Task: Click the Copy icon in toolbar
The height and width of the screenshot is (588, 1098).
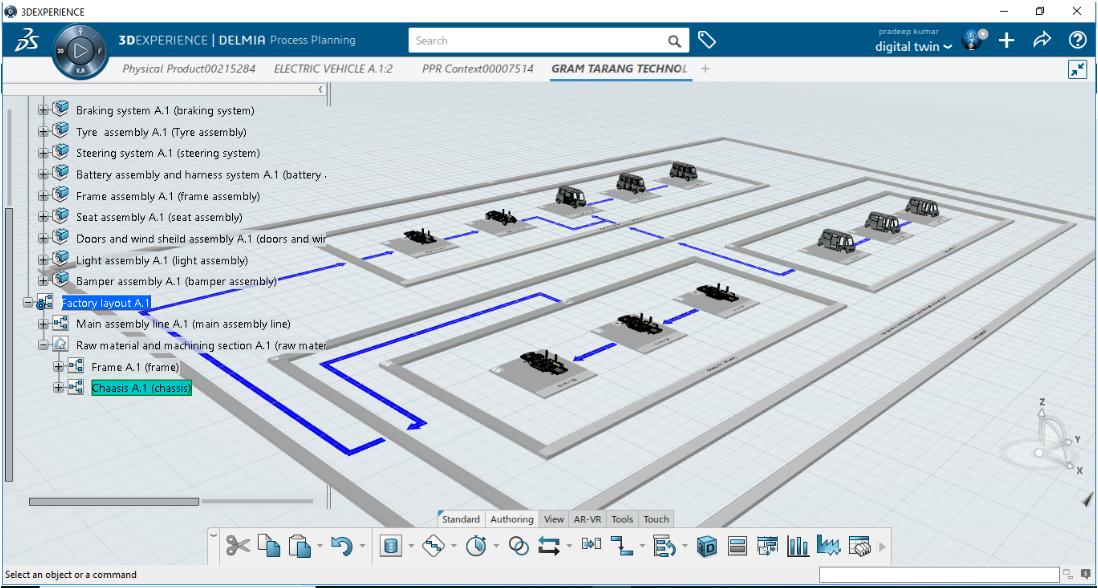Action: tap(269, 545)
